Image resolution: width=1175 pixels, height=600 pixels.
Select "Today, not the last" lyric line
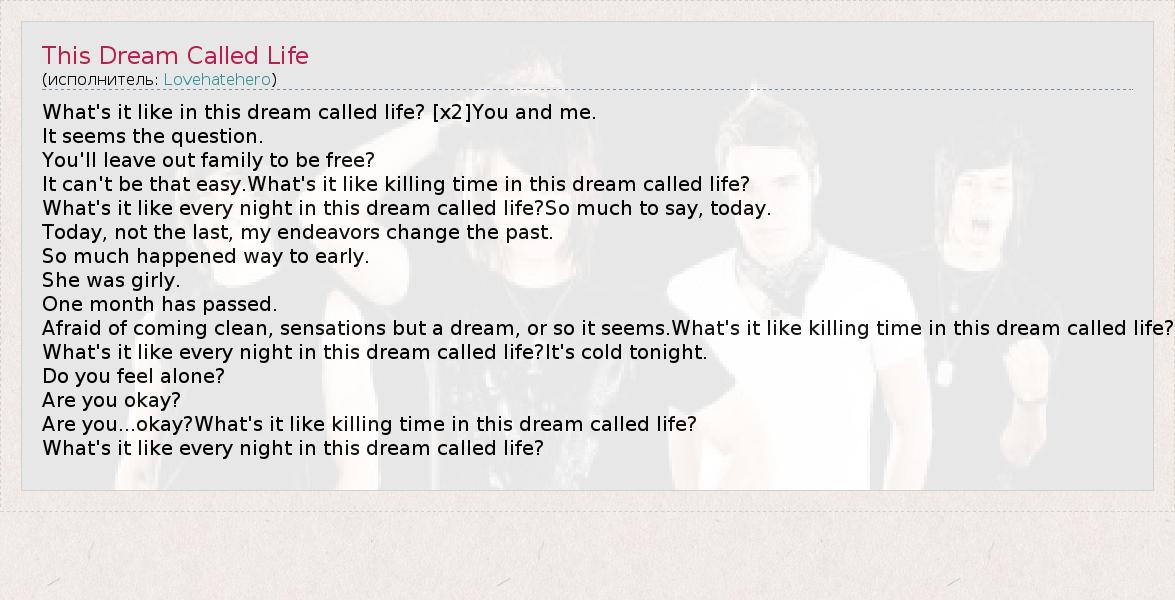297,232
